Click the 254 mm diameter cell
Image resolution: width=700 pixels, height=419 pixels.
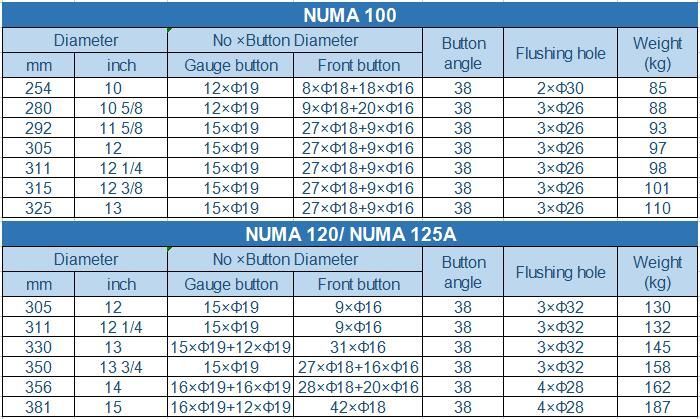38,88
